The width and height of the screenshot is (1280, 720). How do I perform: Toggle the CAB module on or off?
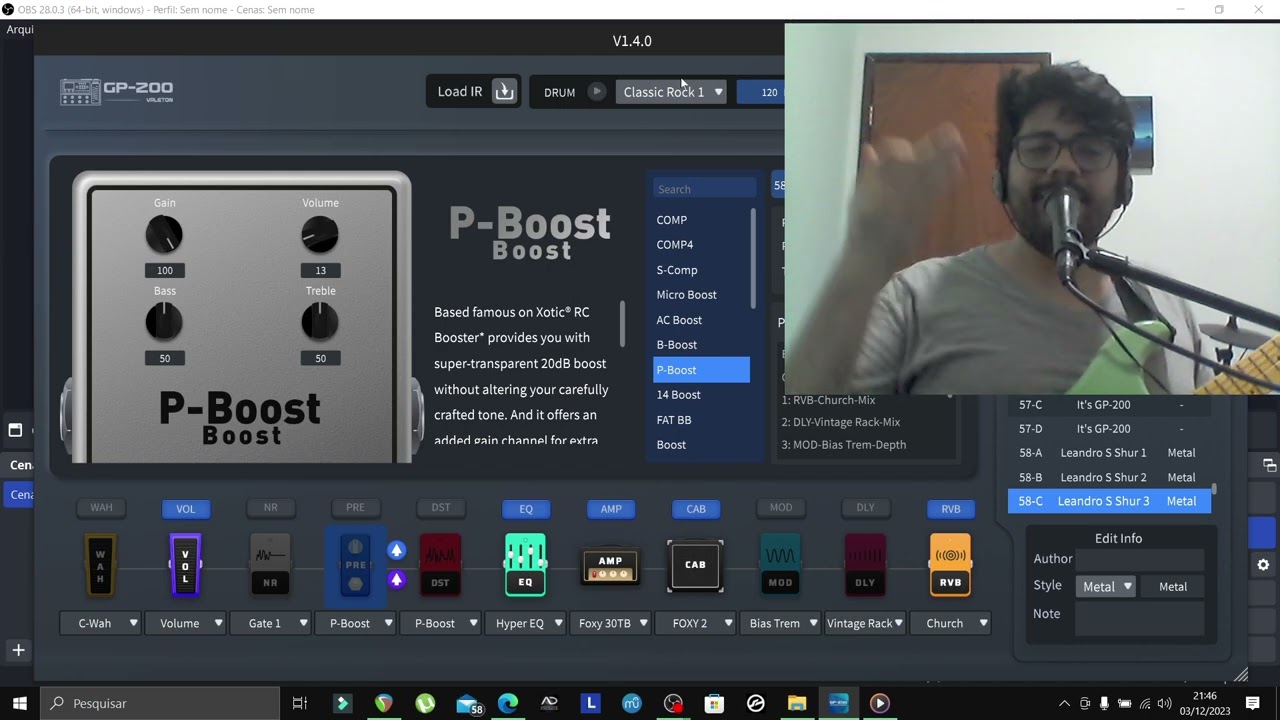click(x=696, y=509)
